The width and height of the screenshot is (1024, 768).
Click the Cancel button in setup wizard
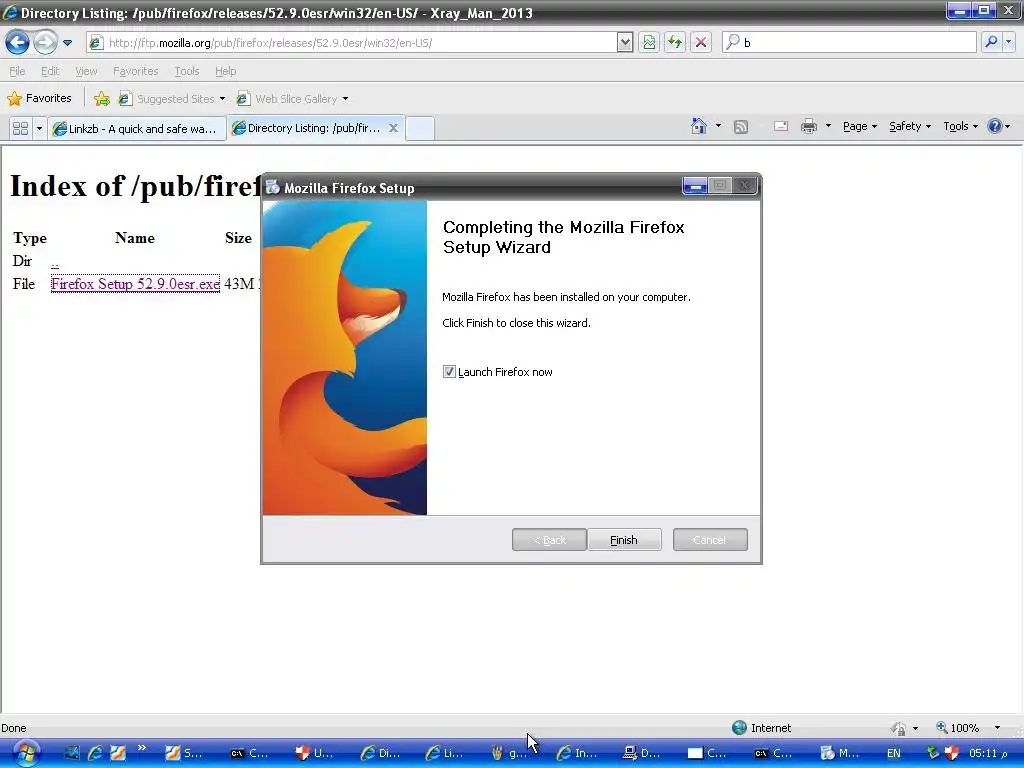(710, 540)
